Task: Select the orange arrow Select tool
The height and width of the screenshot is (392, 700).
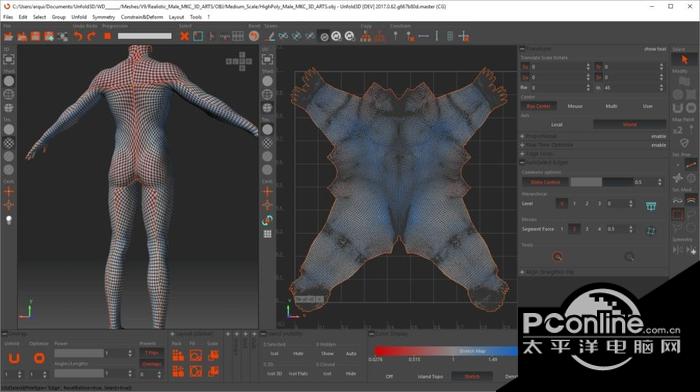Action: coord(684,59)
